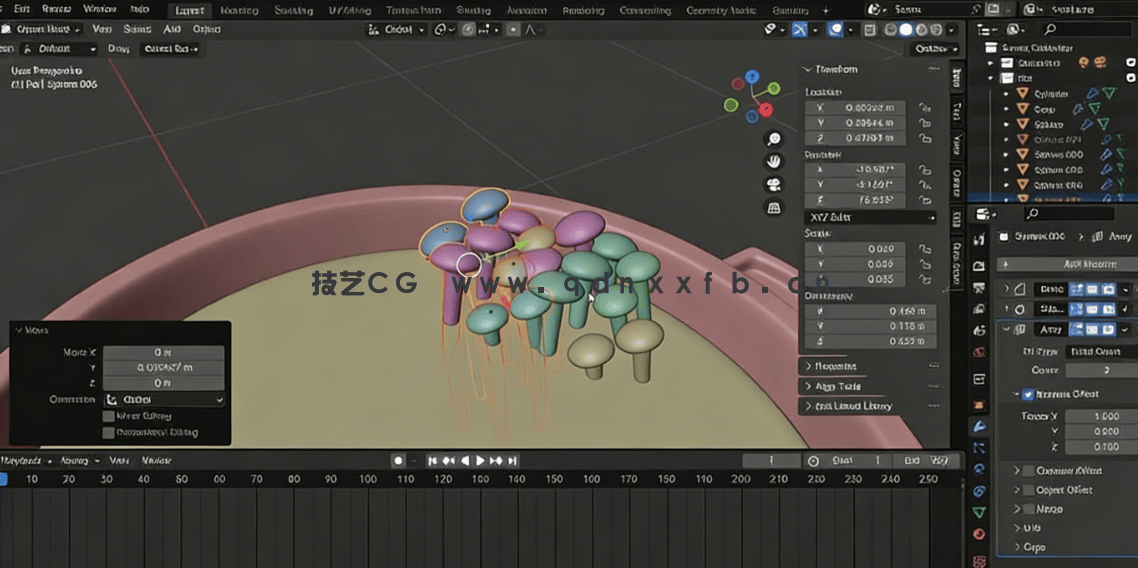1138x568 pixels.
Task: Switch perspective/orthographic with the grid icon
Action: point(774,207)
